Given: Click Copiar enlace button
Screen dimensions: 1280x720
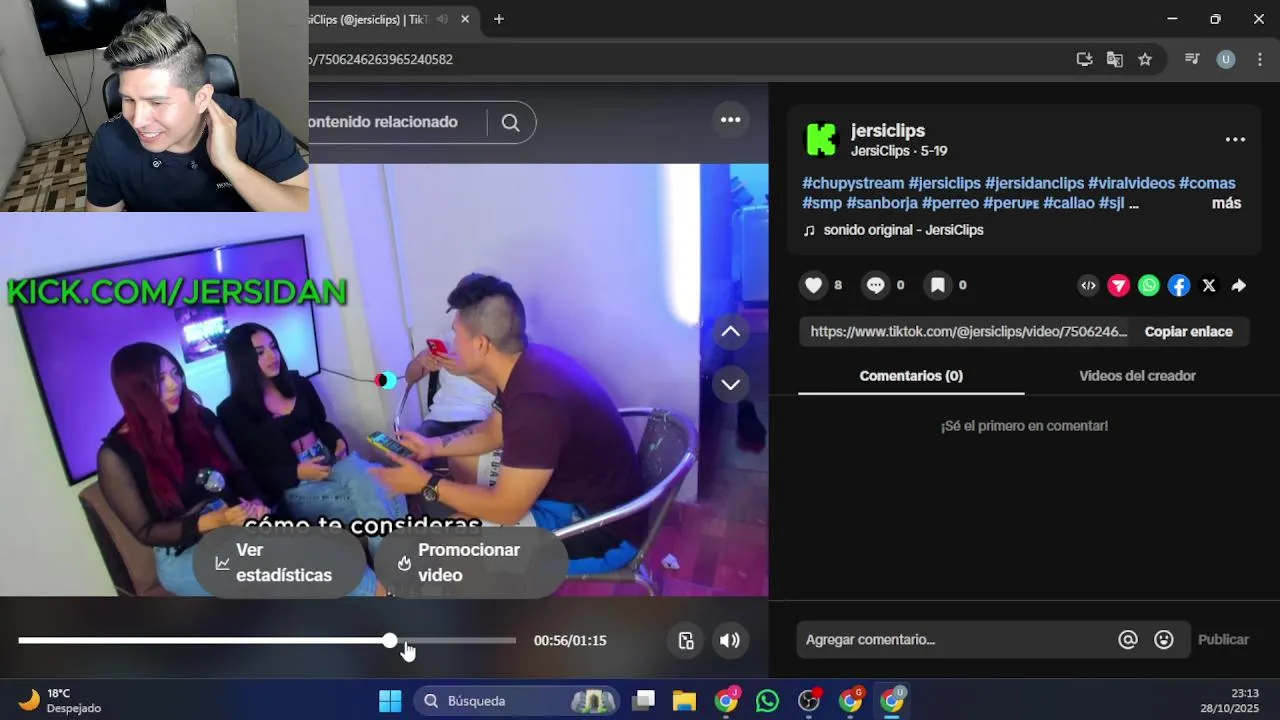Looking at the screenshot, I should click(1188, 332).
